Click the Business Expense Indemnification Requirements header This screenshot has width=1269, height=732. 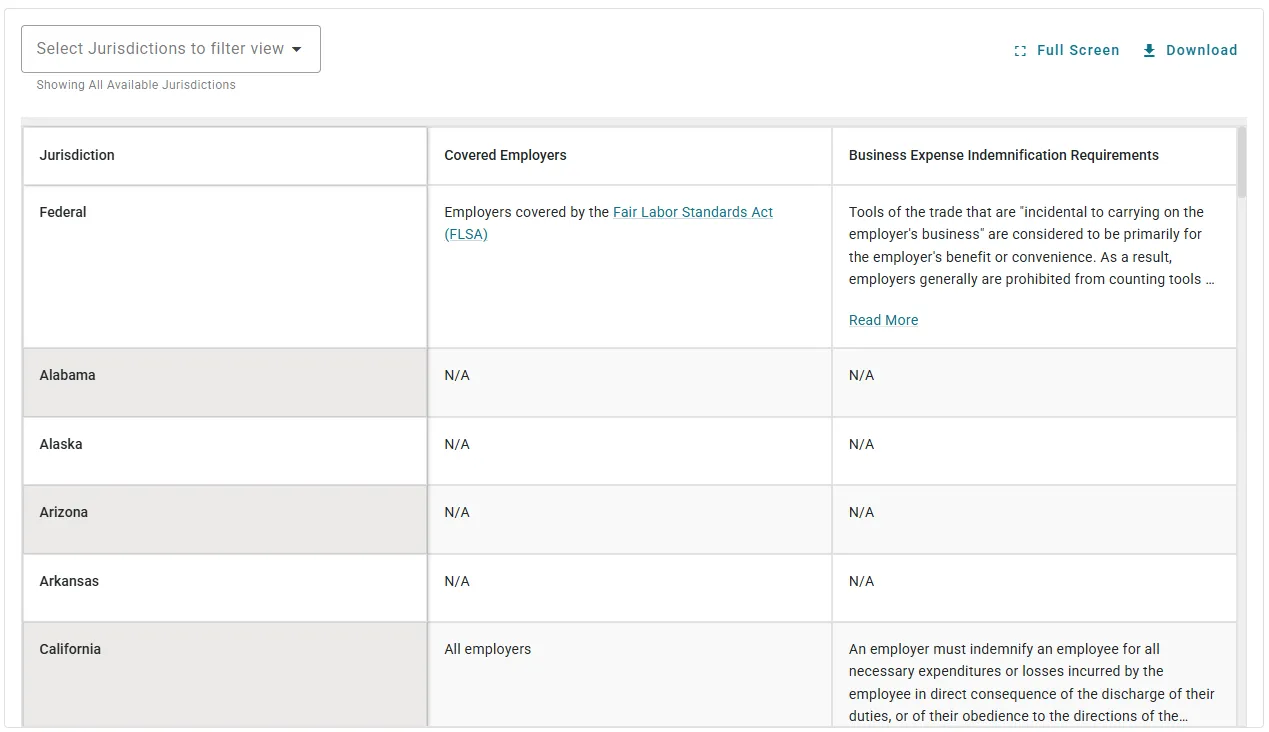coord(1003,155)
